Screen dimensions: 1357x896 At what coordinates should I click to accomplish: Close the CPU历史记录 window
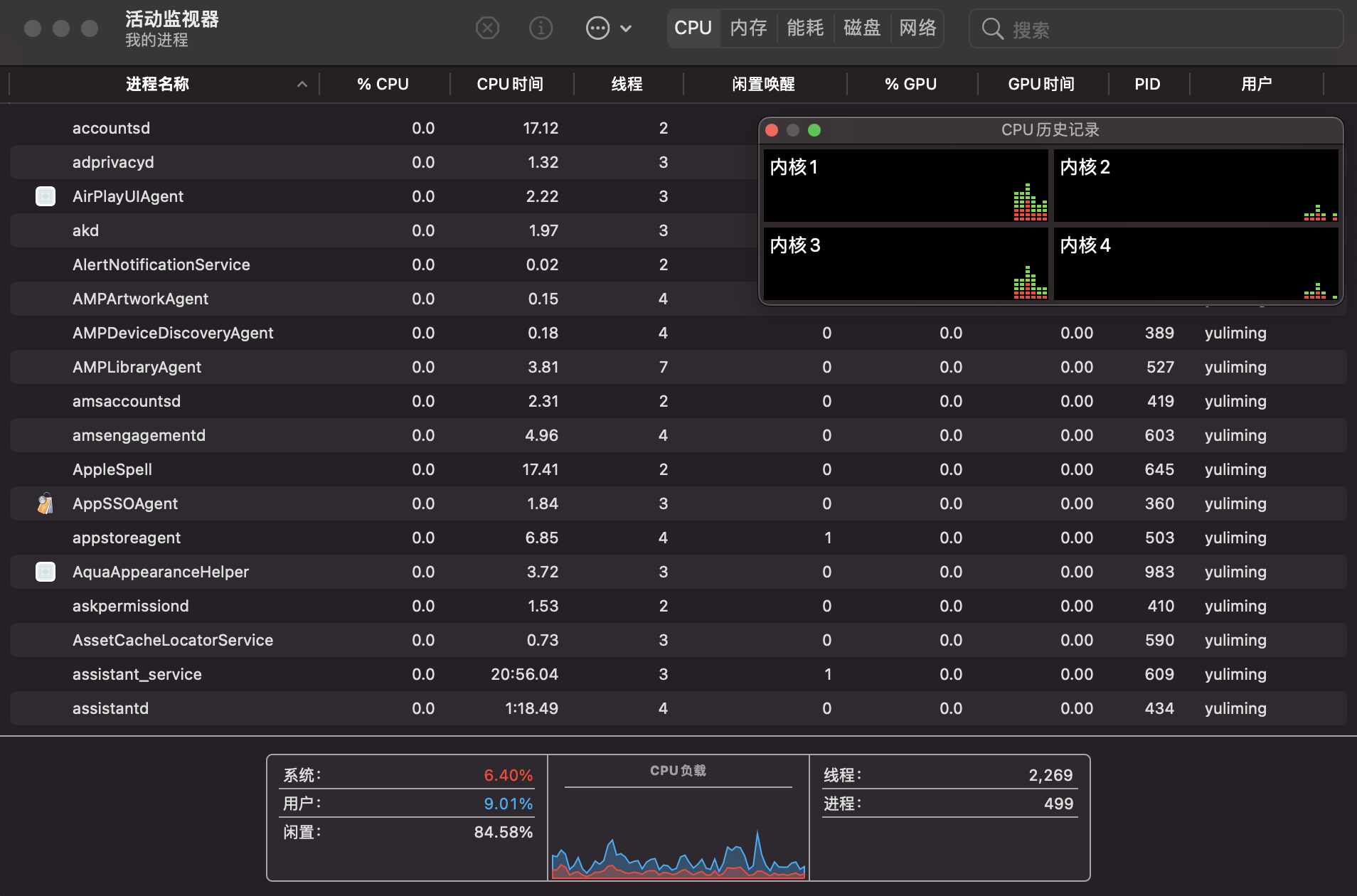(772, 130)
